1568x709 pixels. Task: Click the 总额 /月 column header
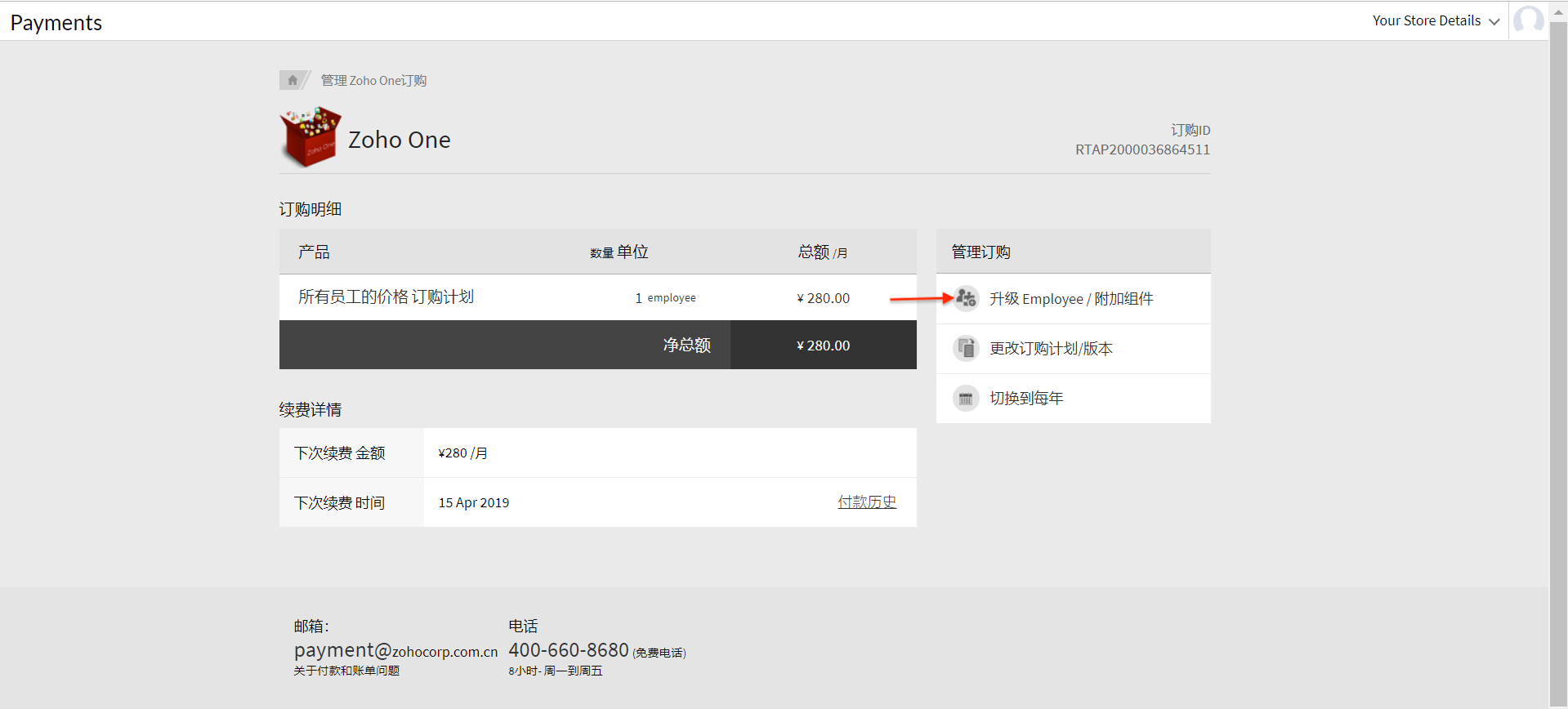point(822,252)
